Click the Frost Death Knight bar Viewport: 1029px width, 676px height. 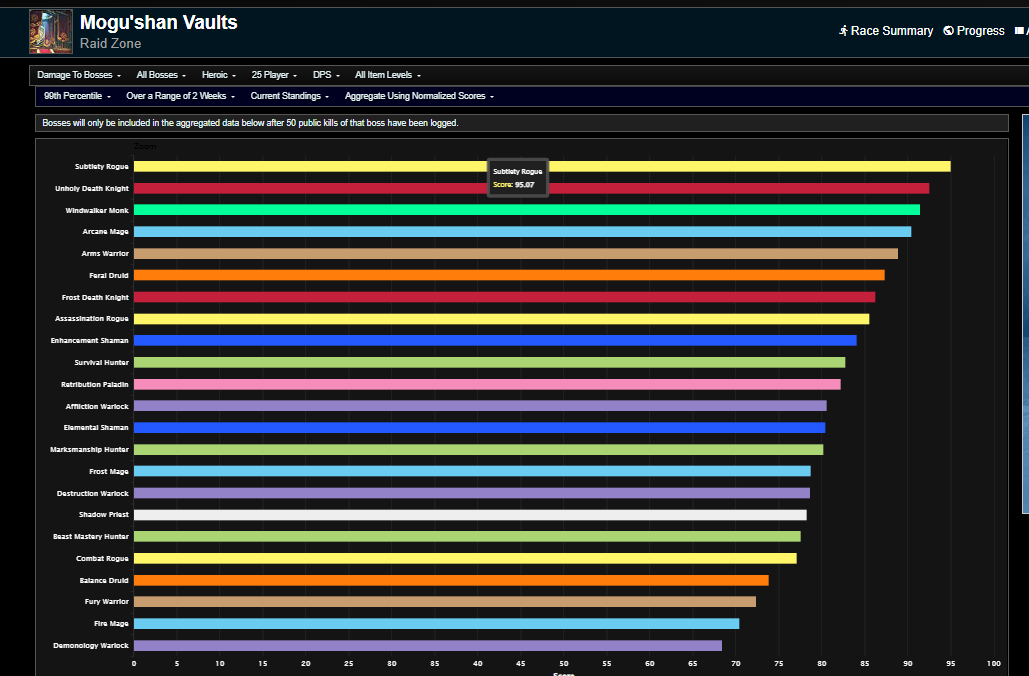pos(505,297)
